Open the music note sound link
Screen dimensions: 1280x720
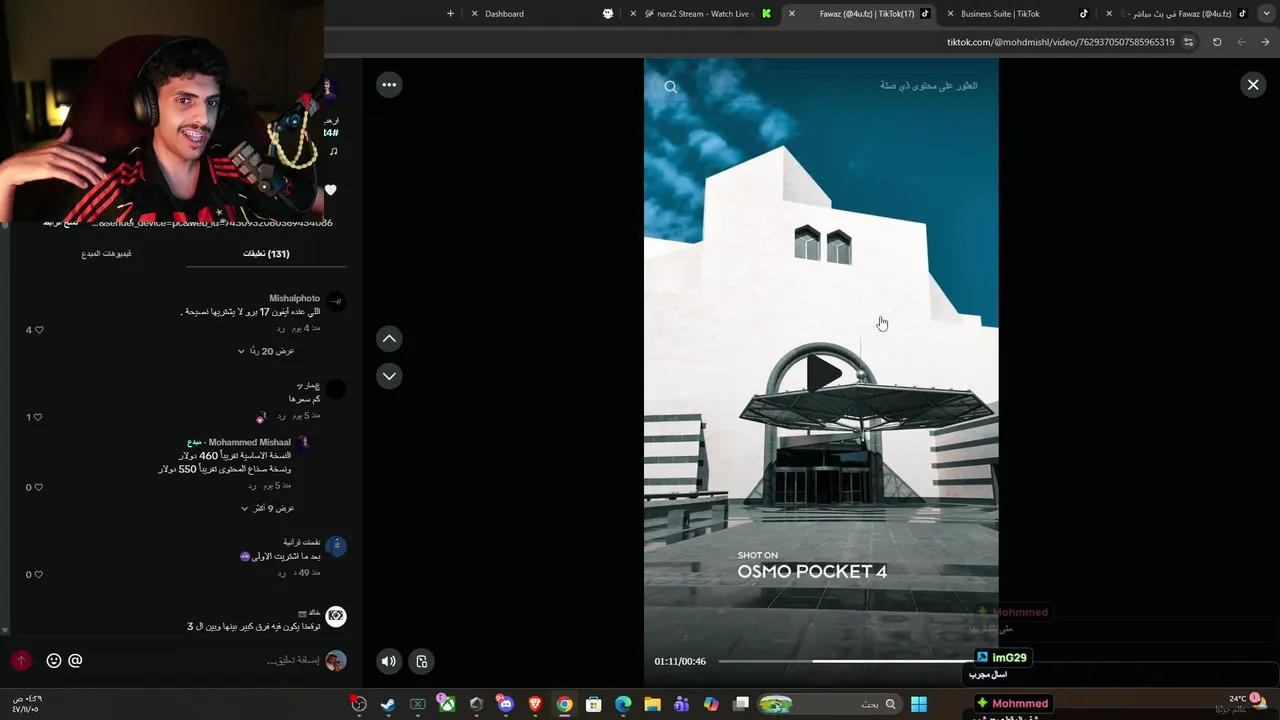click(x=333, y=152)
